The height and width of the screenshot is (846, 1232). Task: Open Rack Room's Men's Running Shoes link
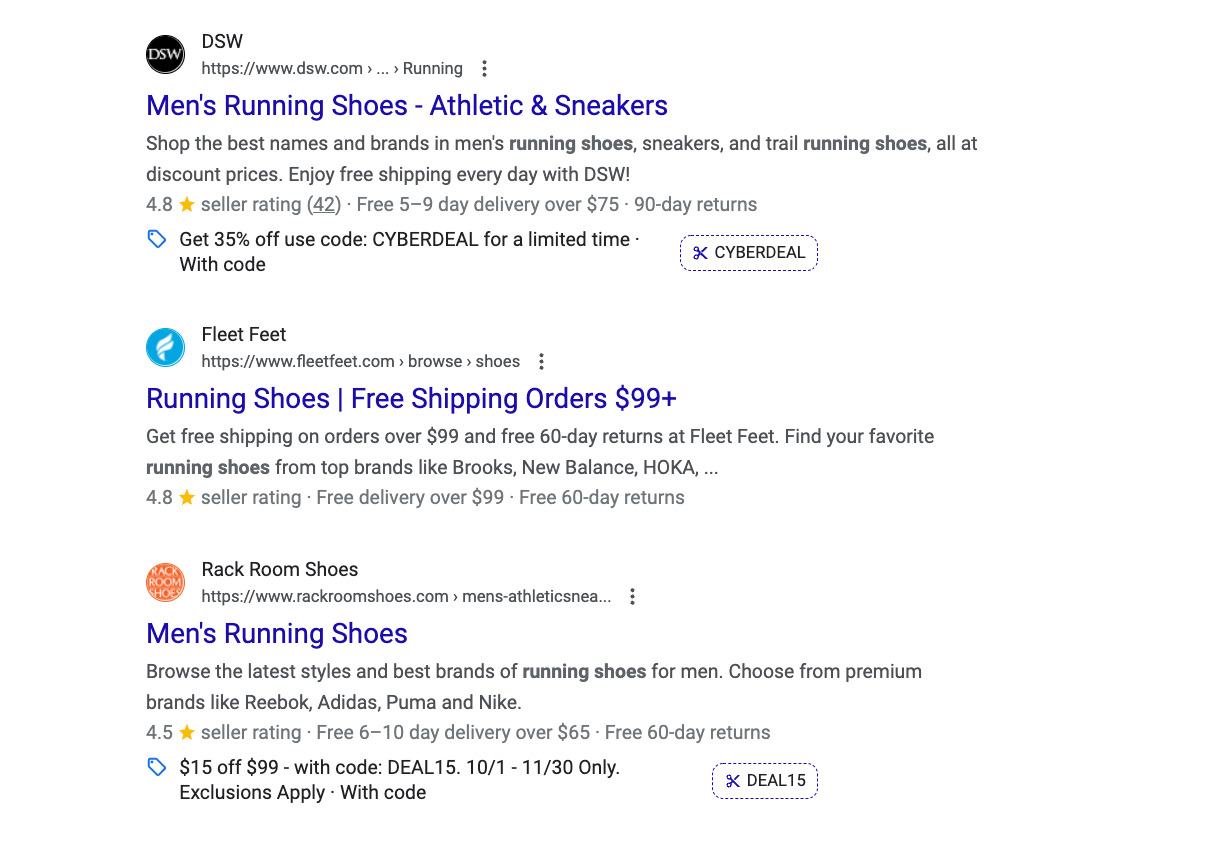pos(277,634)
